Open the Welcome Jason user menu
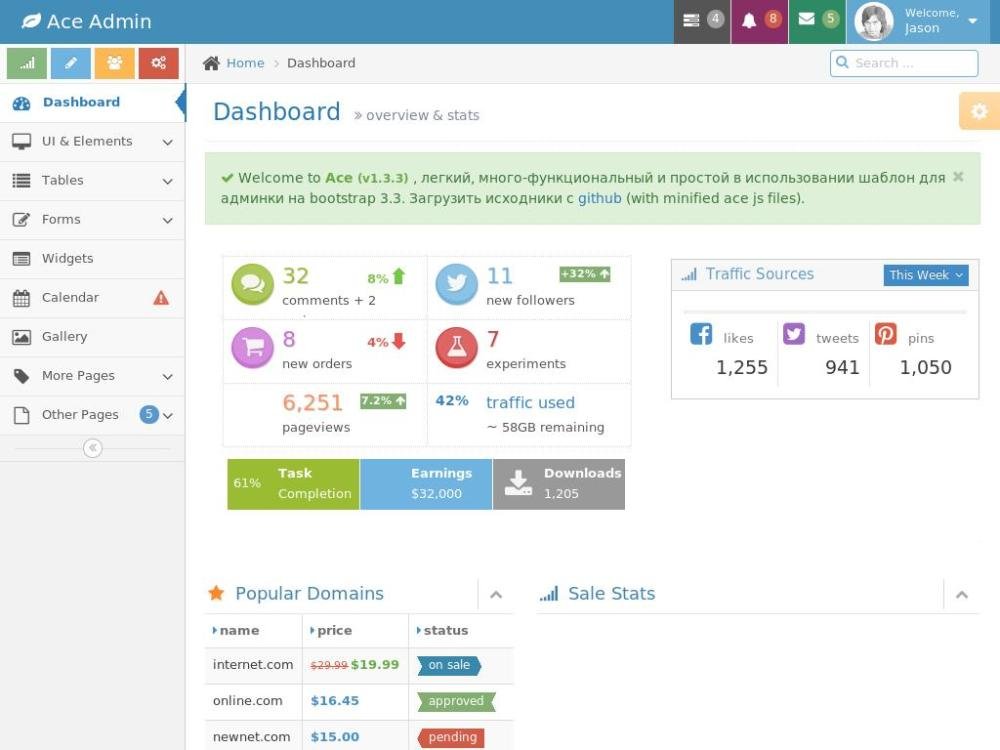The height and width of the screenshot is (750, 1000). [x=922, y=21]
